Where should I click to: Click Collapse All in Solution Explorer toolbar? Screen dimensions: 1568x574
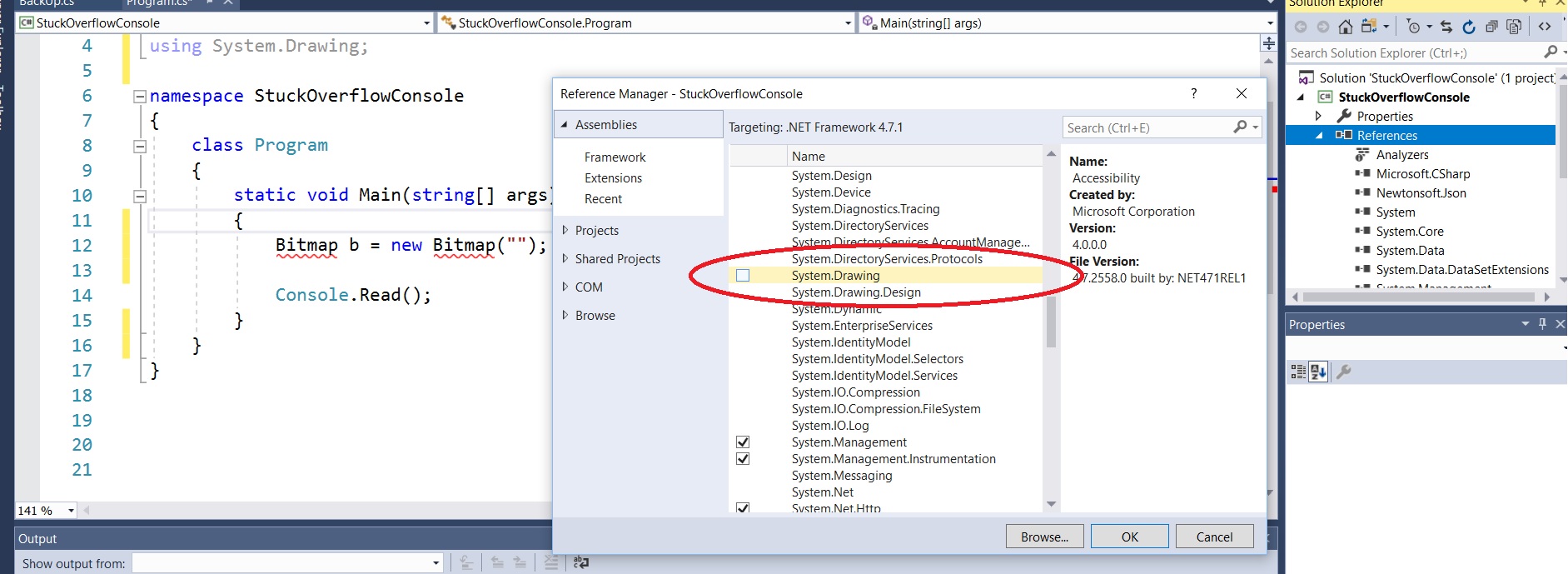(1491, 27)
